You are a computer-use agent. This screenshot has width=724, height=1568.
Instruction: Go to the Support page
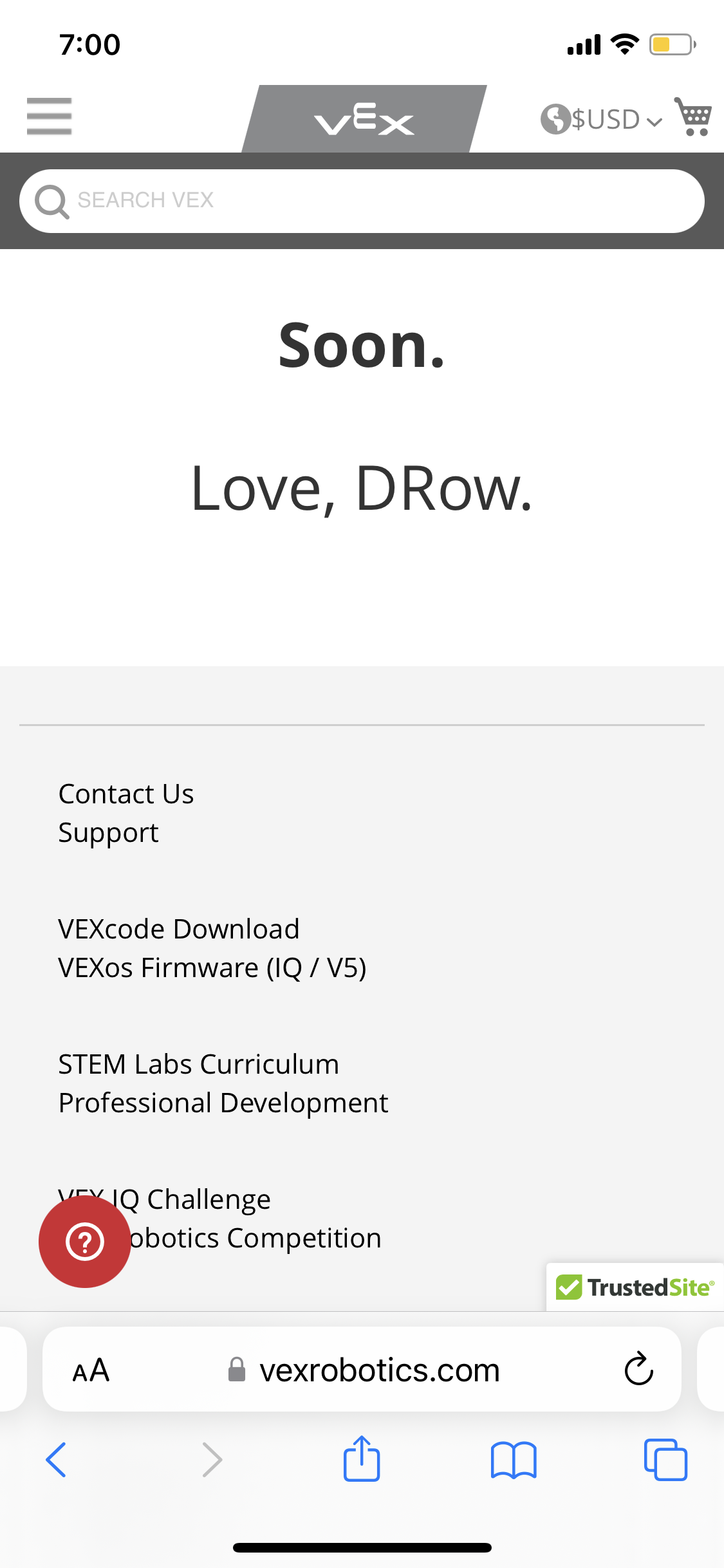108,833
